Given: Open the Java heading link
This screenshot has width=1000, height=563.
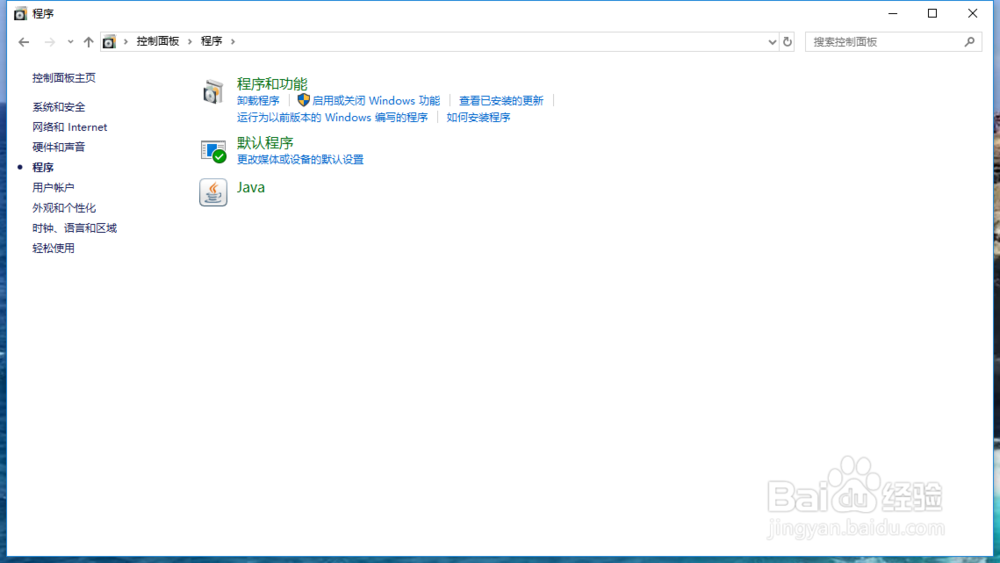Looking at the screenshot, I should 251,187.
